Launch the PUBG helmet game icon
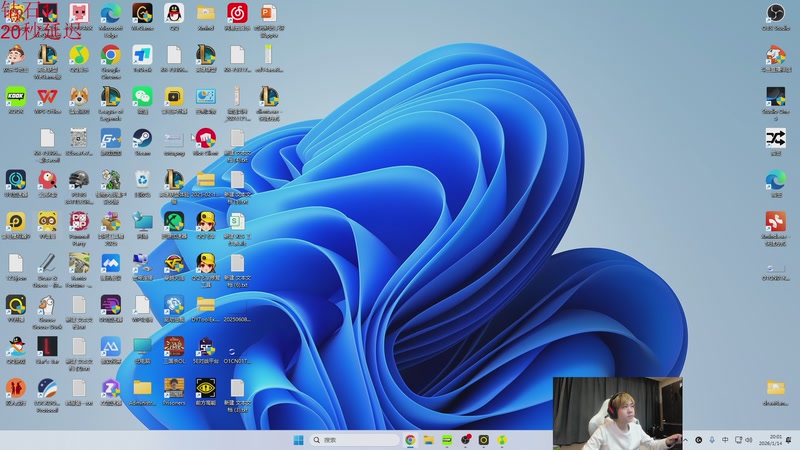This screenshot has width=800, height=450. tap(79, 181)
